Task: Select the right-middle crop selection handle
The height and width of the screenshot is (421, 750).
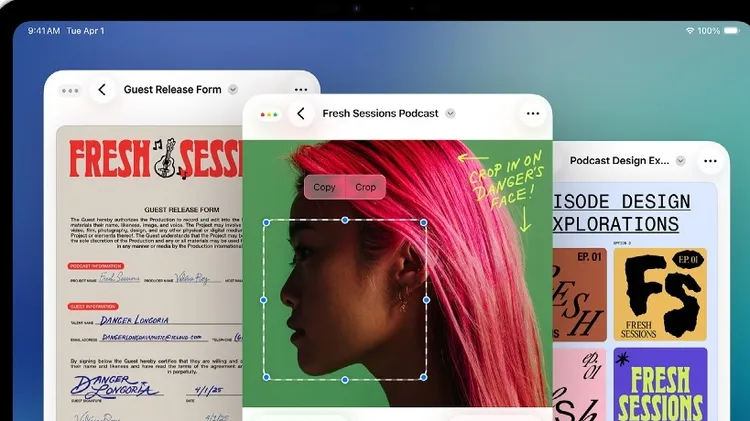Action: pos(426,300)
